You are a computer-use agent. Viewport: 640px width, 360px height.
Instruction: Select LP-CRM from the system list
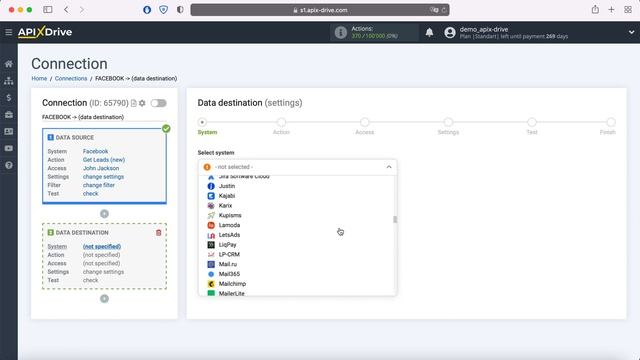coord(297,254)
